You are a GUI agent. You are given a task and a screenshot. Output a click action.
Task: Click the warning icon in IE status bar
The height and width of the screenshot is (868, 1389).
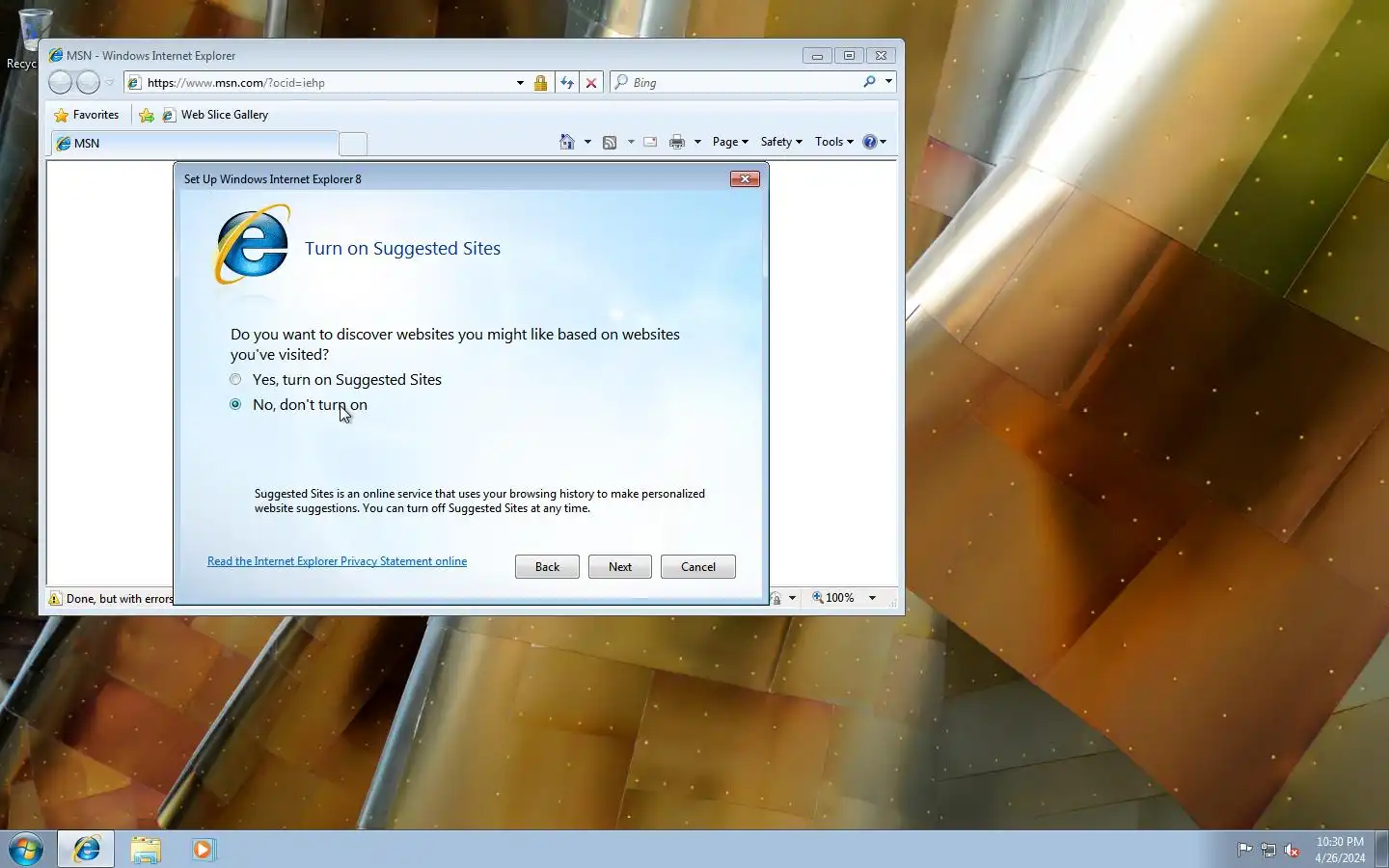(55, 599)
